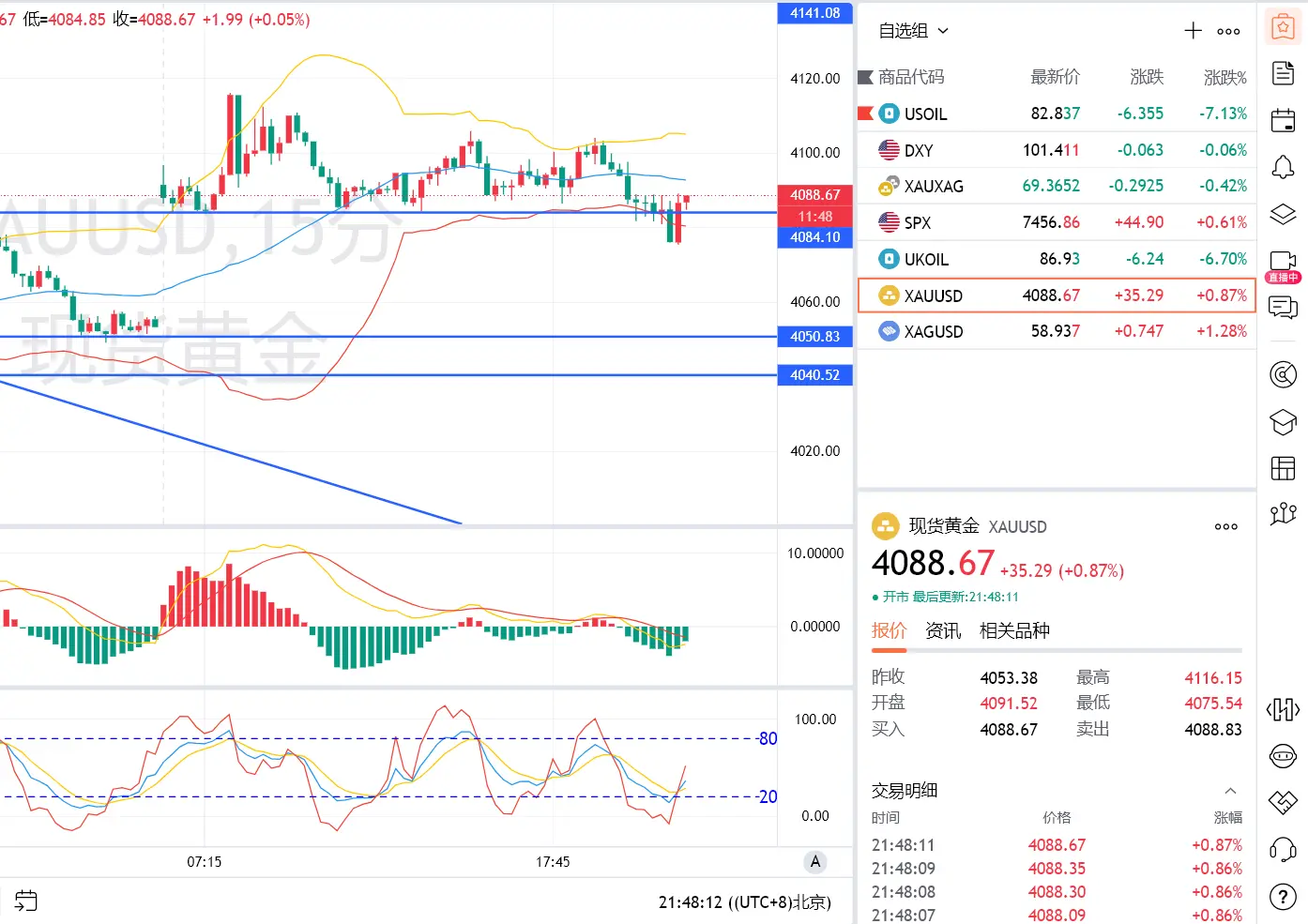Click the 买入 price 4088.67
Viewport: 1308px width, 924px height.
pos(1009,729)
